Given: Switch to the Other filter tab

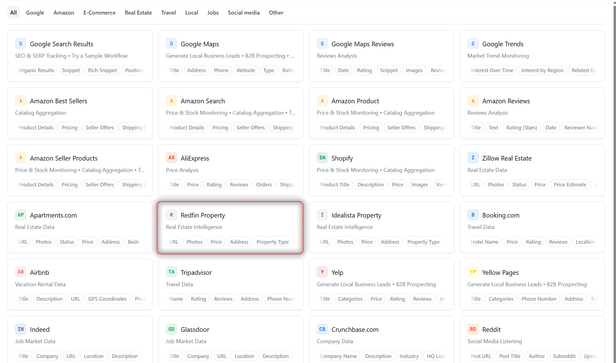Looking at the screenshot, I should coord(276,13).
